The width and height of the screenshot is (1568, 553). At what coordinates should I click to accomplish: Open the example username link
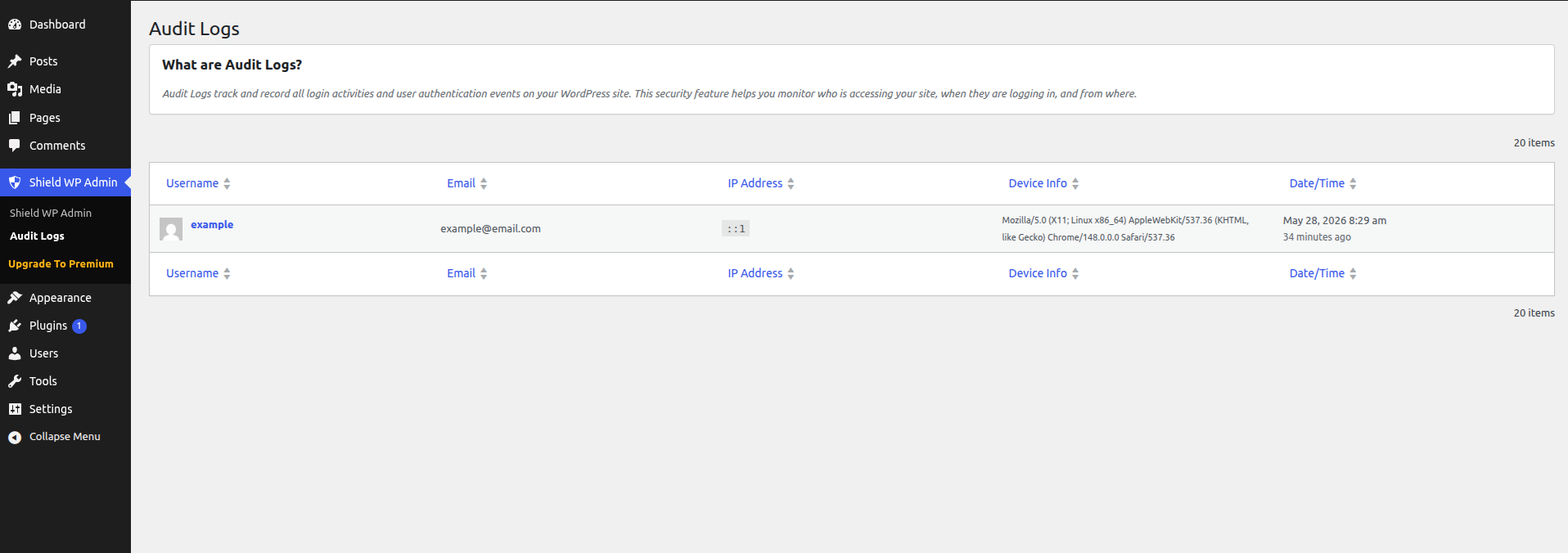tap(212, 224)
